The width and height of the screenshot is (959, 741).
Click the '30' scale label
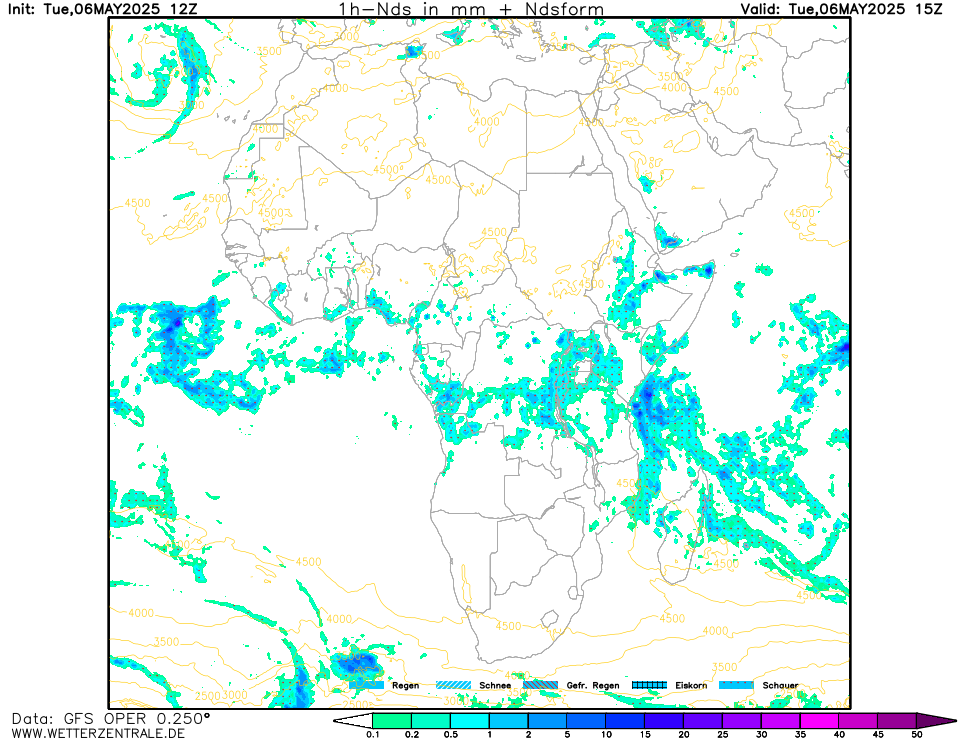click(761, 735)
